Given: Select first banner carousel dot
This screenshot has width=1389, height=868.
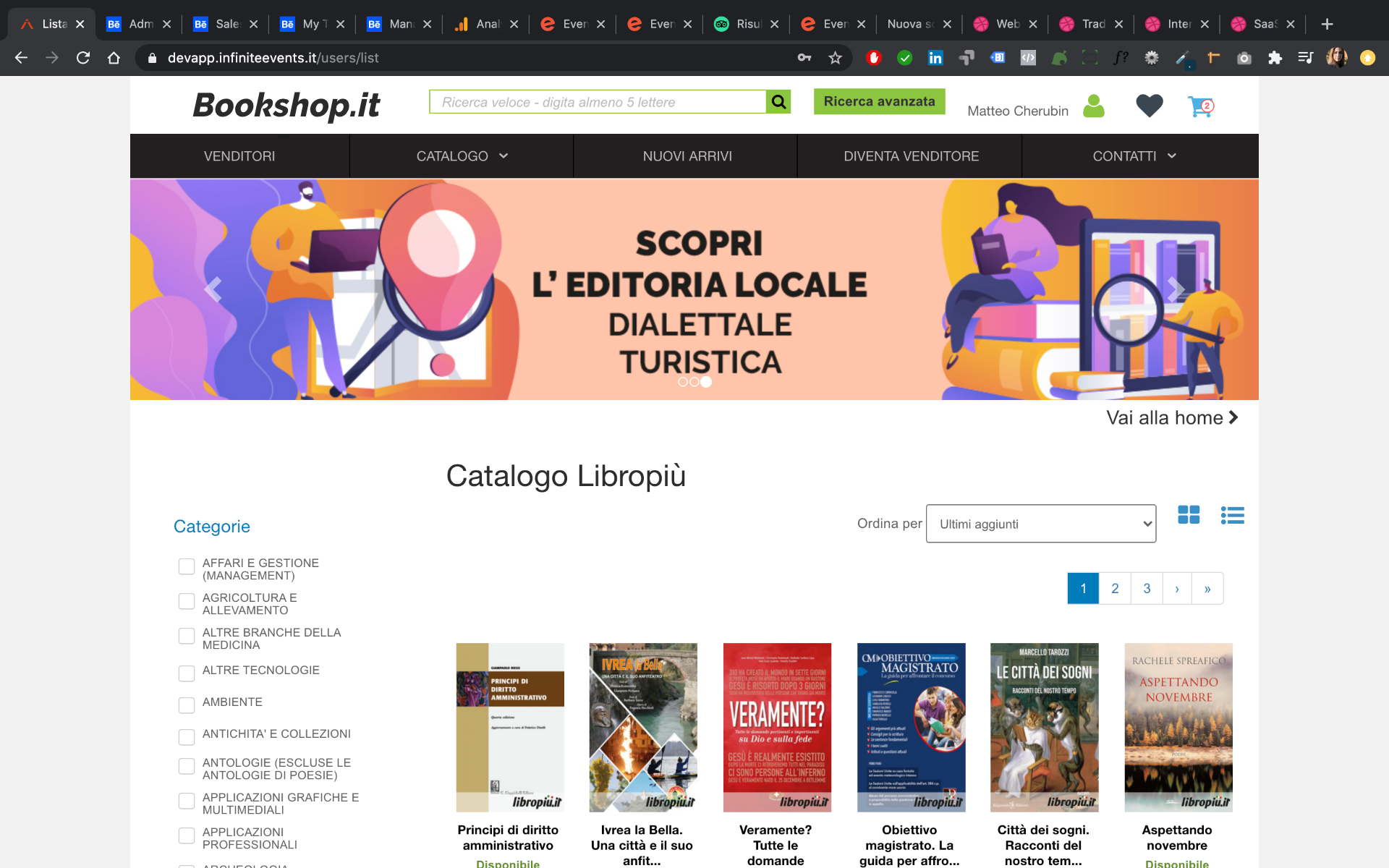Looking at the screenshot, I should [683, 382].
